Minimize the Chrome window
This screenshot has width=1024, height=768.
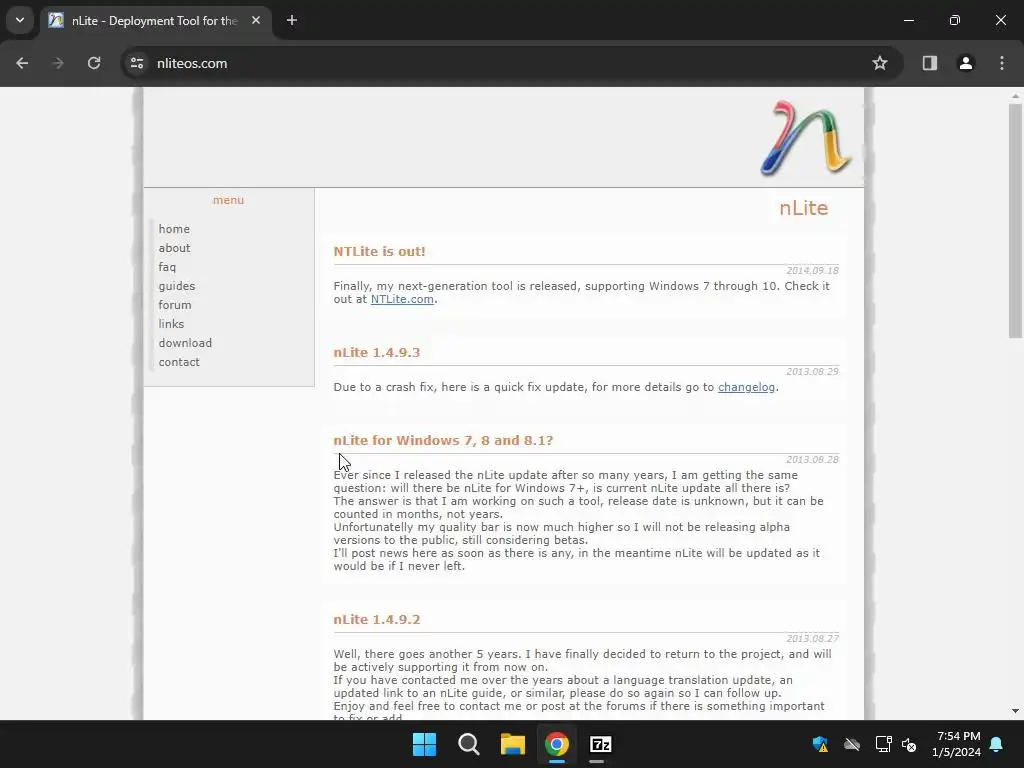909,20
